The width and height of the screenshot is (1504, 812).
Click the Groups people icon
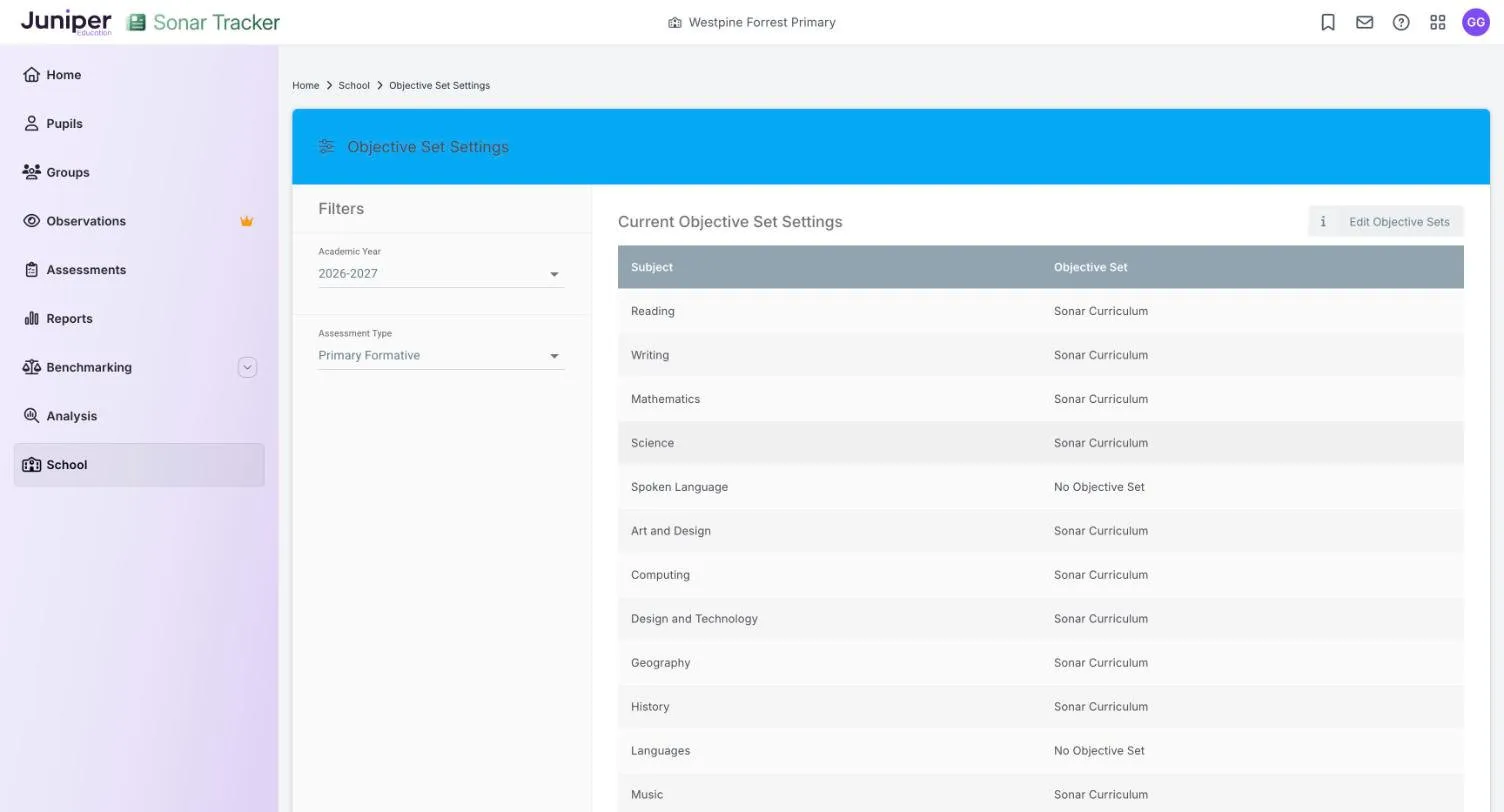(x=31, y=172)
